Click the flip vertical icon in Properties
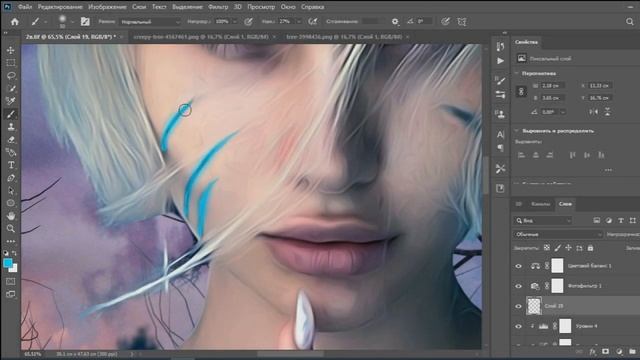Screen dimensions: 640x360 (607, 112)
